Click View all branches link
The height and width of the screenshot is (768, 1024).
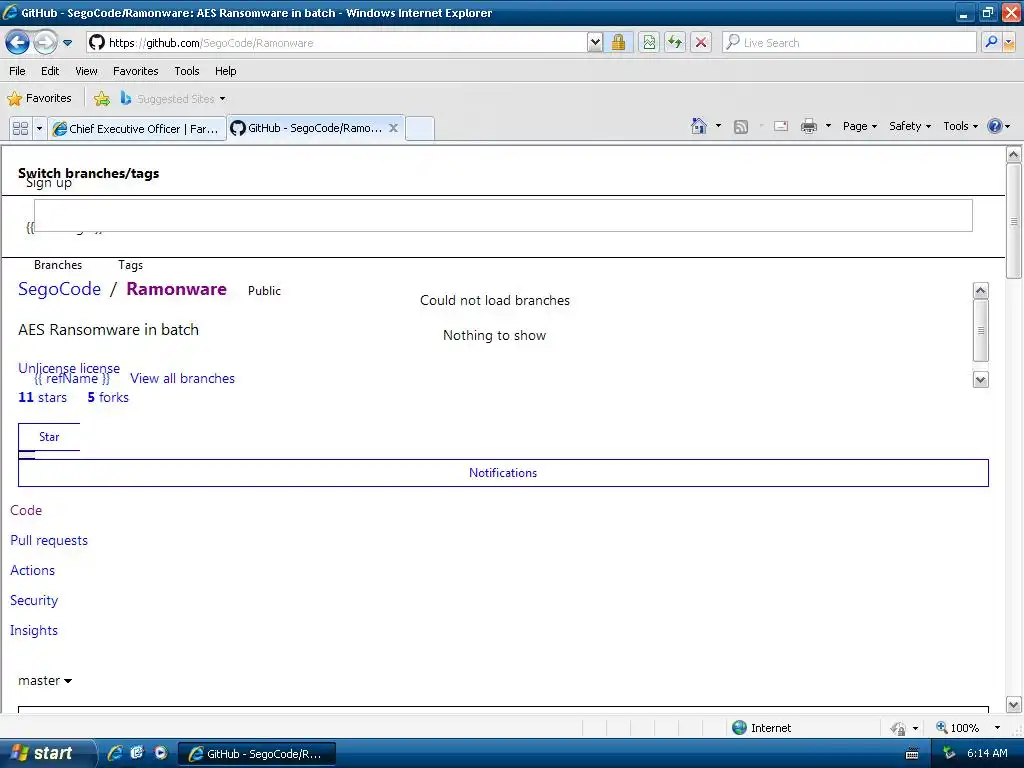coord(182,378)
